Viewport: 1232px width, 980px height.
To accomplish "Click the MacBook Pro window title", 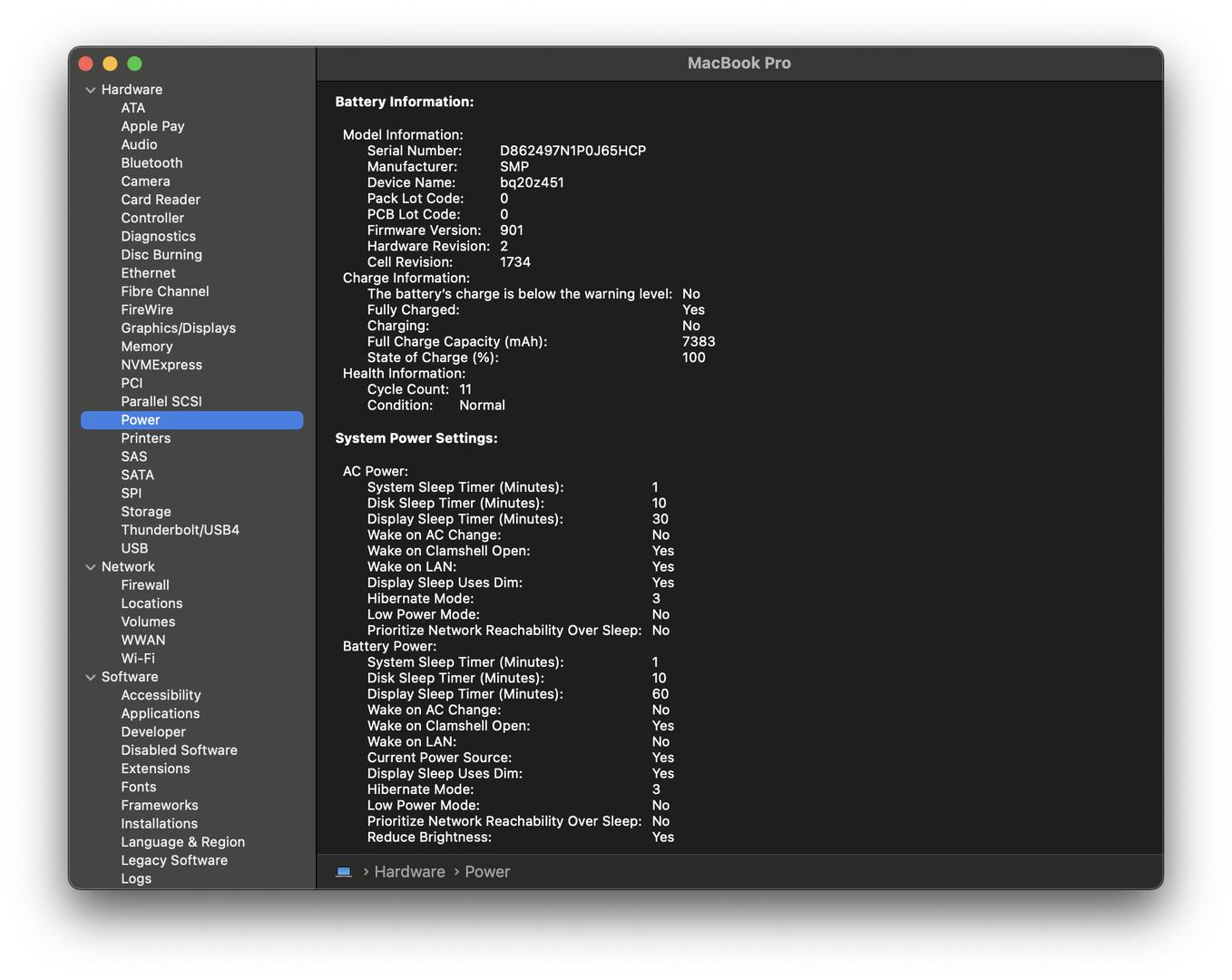I will pos(738,64).
